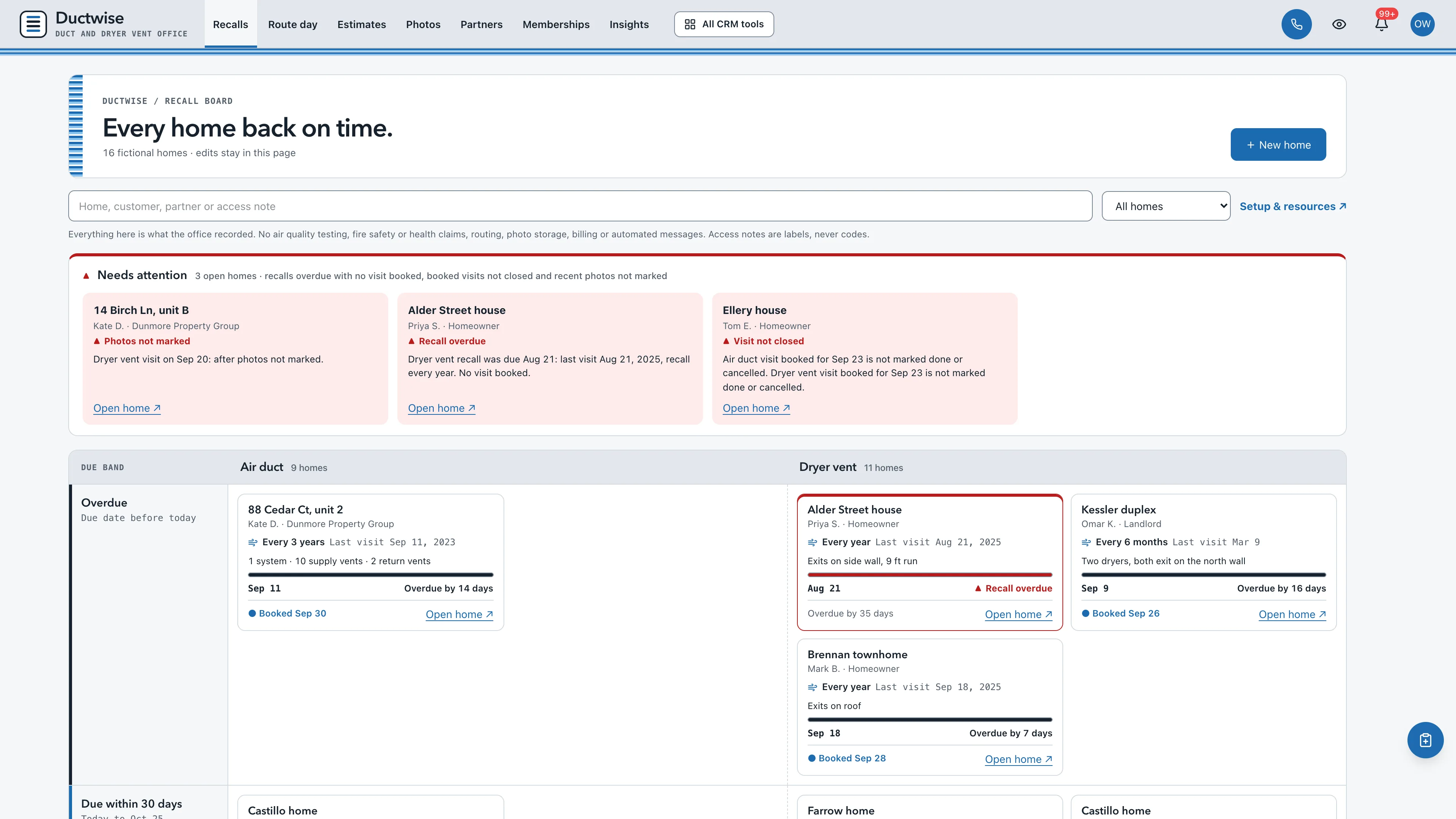Click Every 6 months recall icon on Kessler
Viewport: 1456px width, 819px height.
[1086, 542]
